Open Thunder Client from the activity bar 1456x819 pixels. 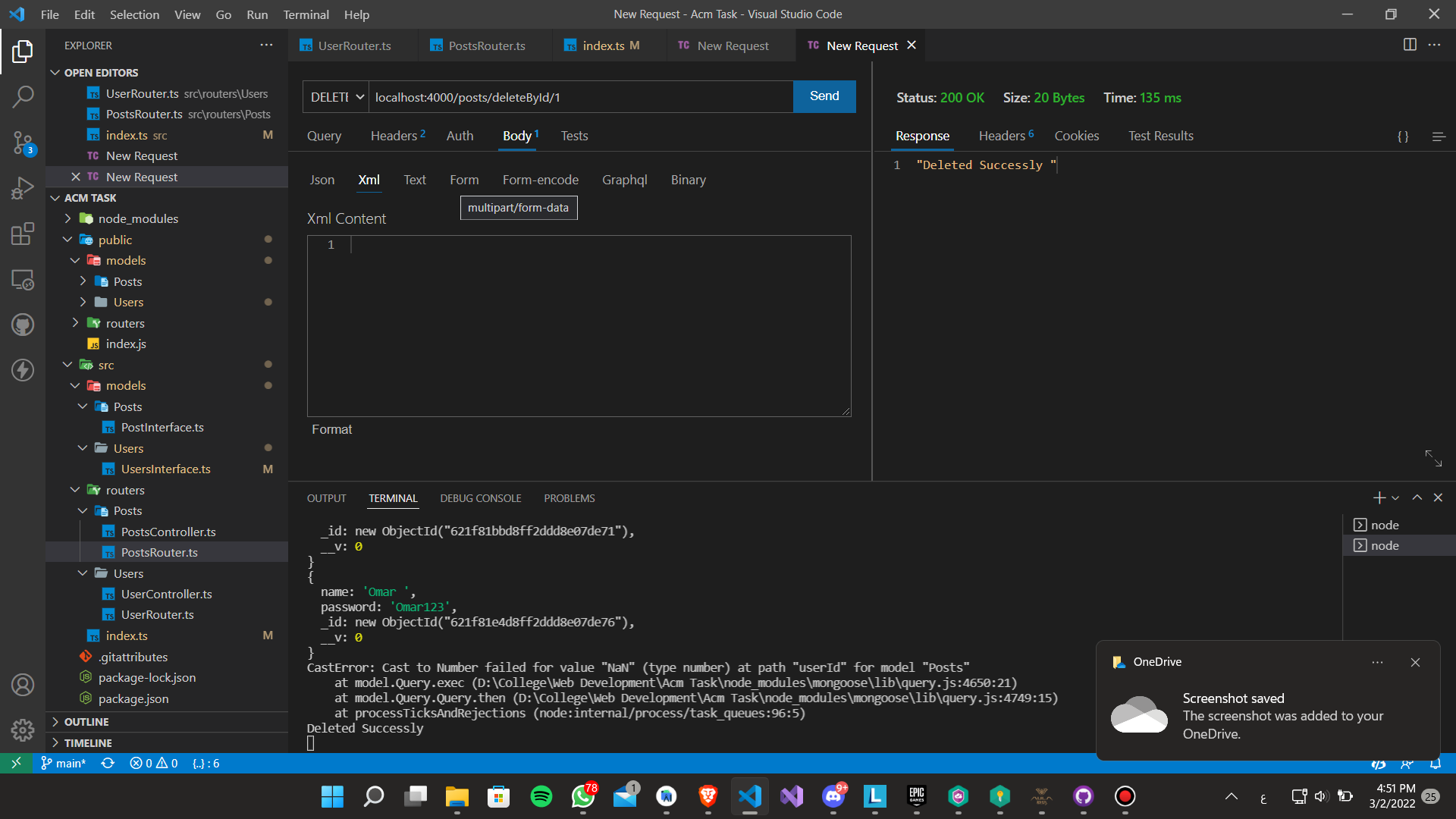(23, 370)
